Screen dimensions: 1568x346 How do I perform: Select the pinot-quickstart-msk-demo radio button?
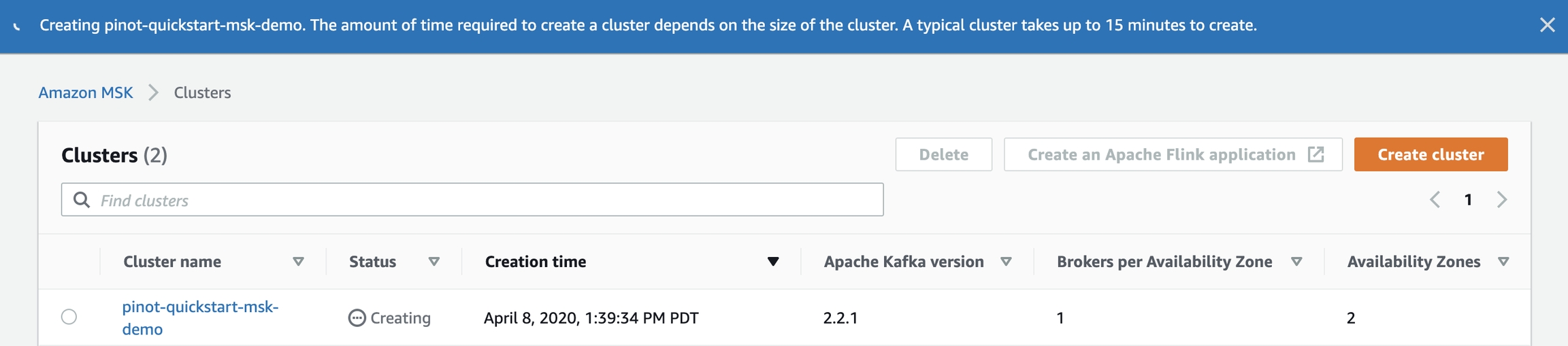coord(69,317)
